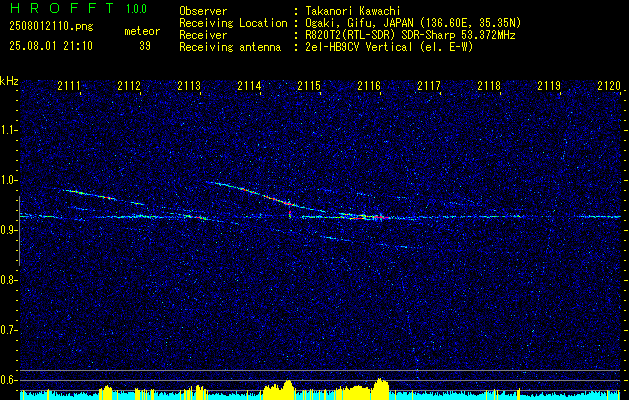Click the R820T2(RTL-SDR) receiver text
Viewport: 629px width, 400px height.
click(410, 35)
